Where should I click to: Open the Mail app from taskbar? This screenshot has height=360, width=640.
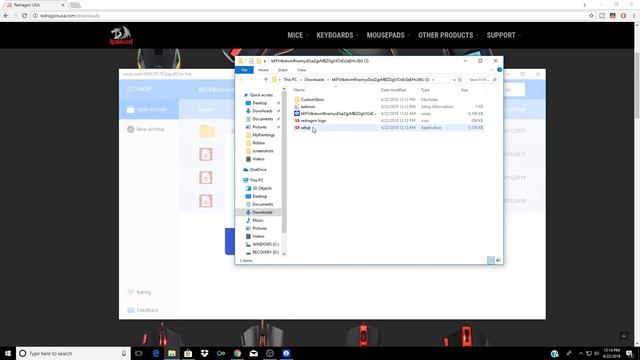click(x=253, y=353)
